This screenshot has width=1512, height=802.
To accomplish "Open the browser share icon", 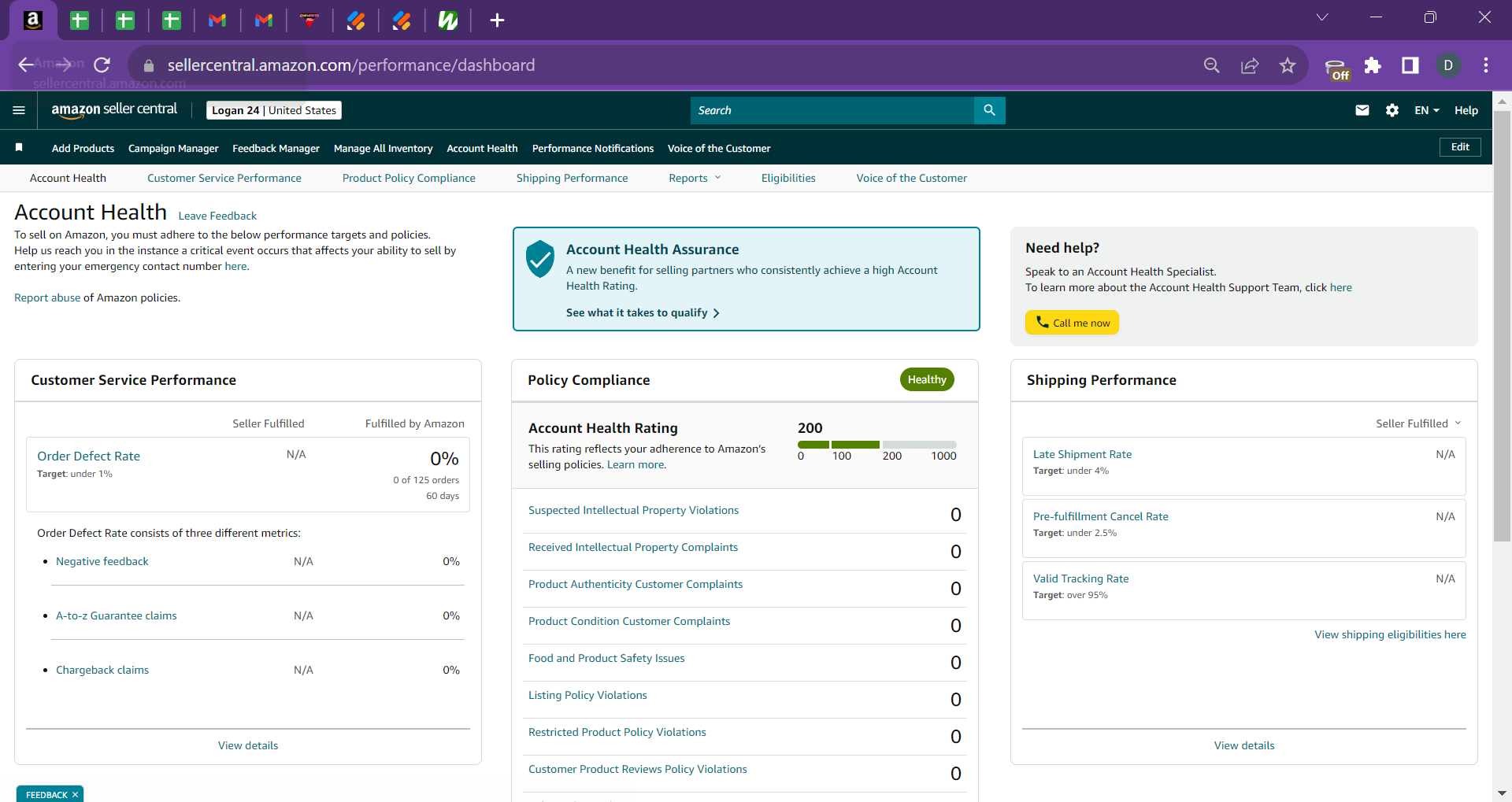I will (1250, 65).
